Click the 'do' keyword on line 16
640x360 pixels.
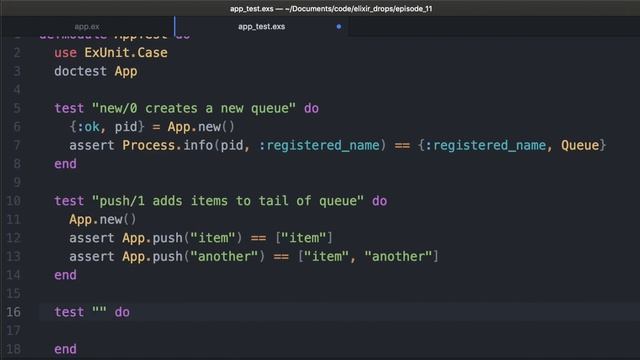(122, 312)
